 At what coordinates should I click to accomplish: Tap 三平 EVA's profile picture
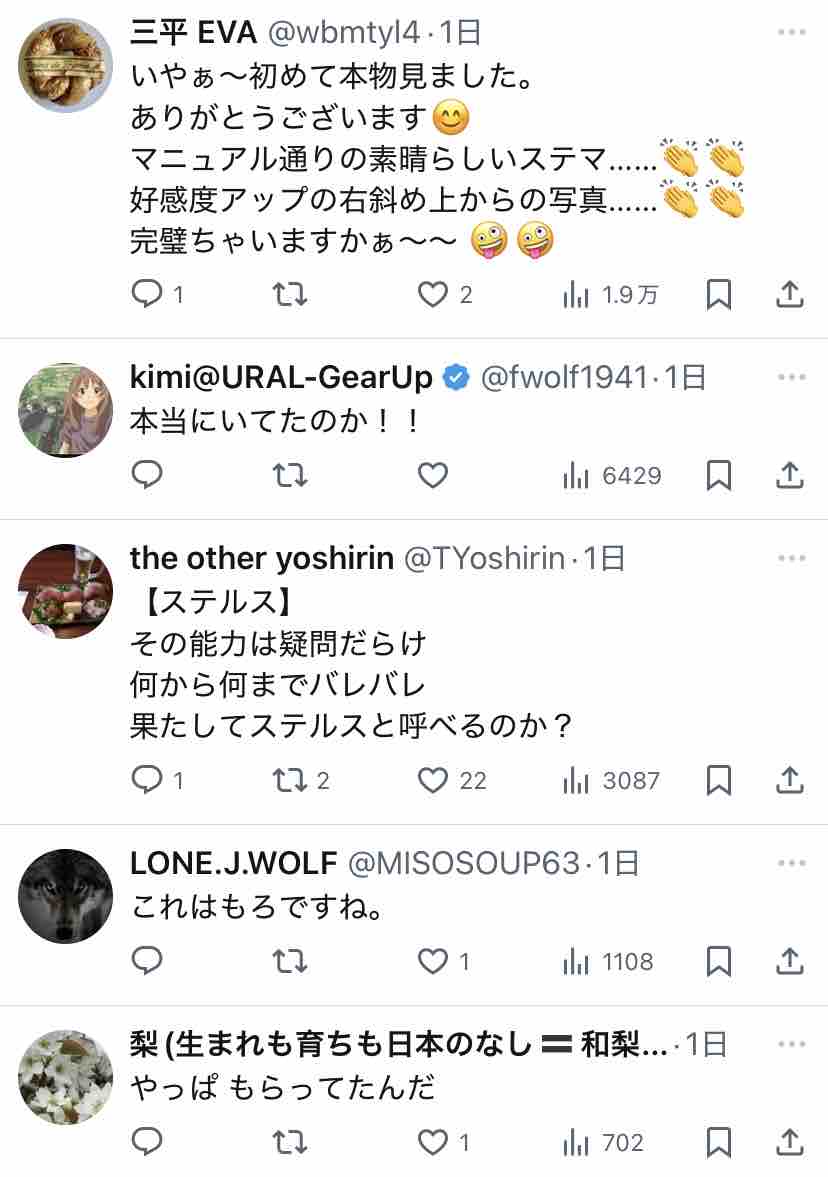coord(66,65)
